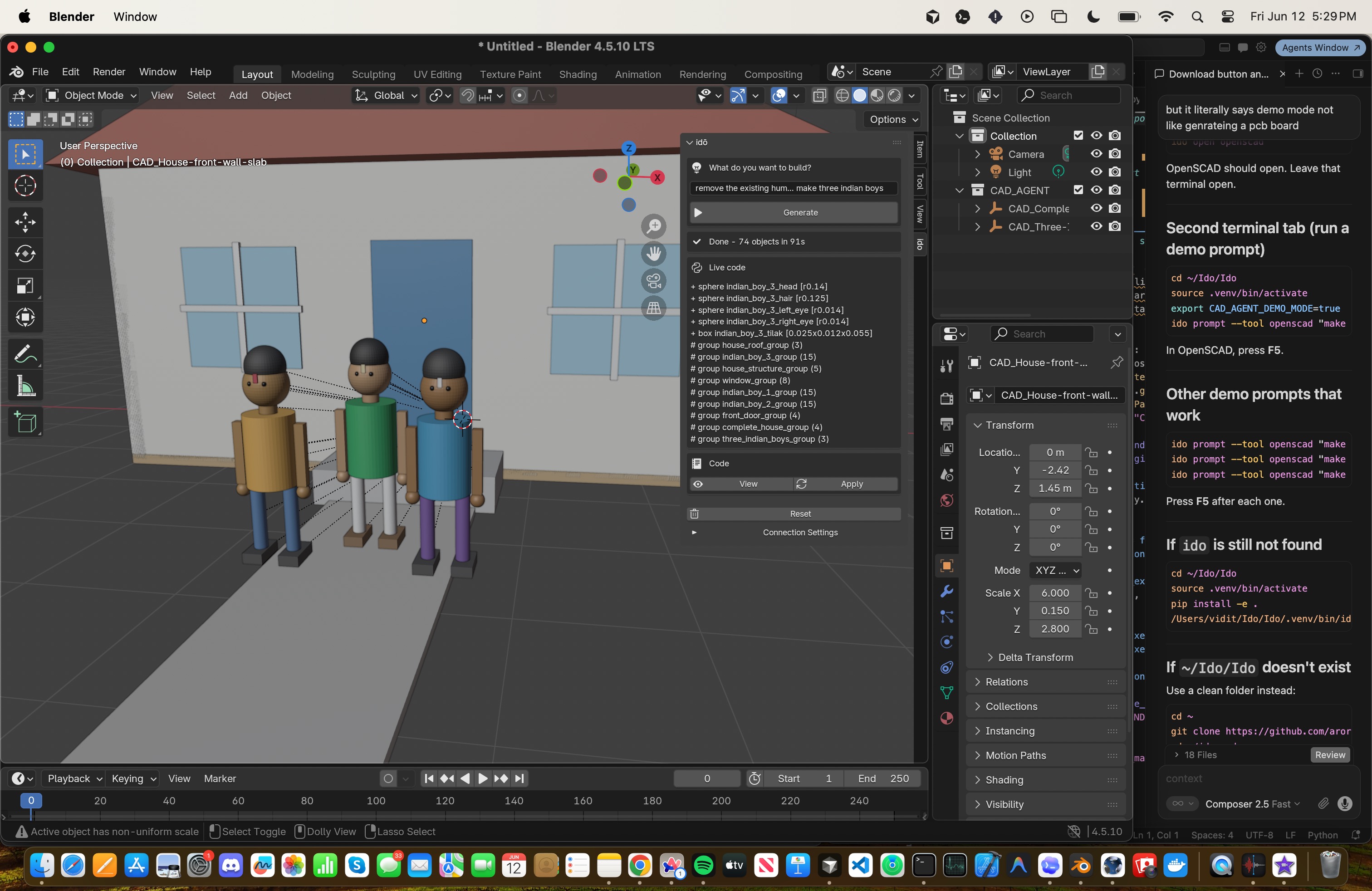This screenshot has height=891, width=1372.
Task: Toggle Location Z lock
Action: click(x=1091, y=488)
